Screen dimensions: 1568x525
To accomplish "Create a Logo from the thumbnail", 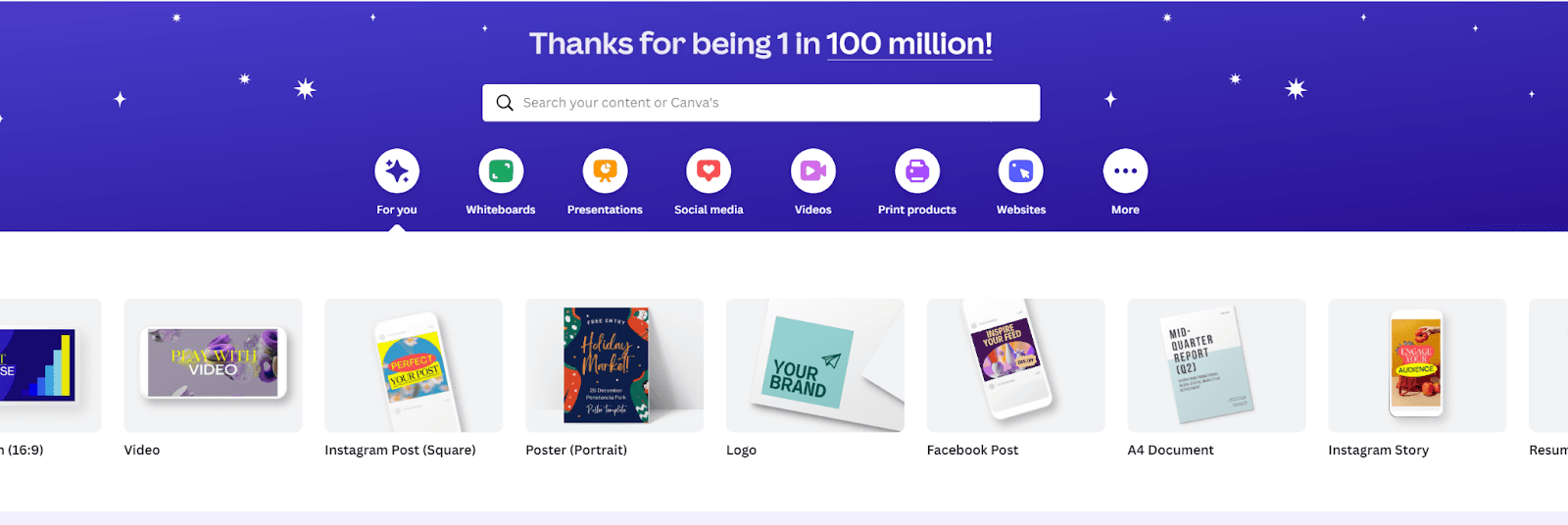I will click(x=814, y=364).
